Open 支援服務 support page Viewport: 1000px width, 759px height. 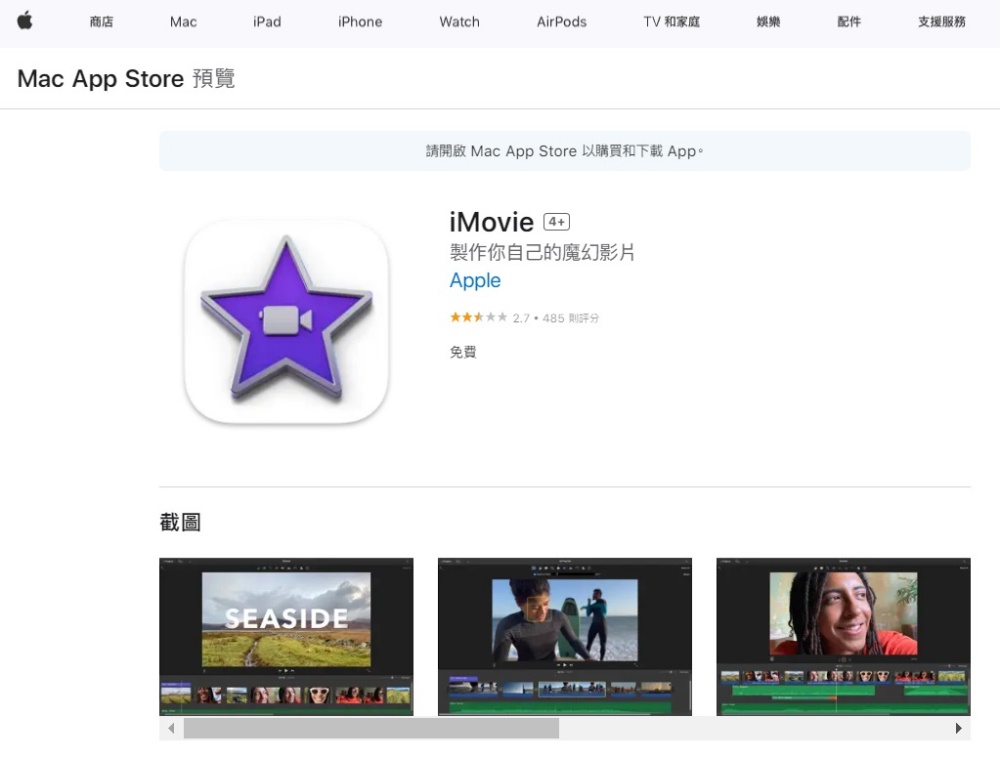[x=941, y=22]
